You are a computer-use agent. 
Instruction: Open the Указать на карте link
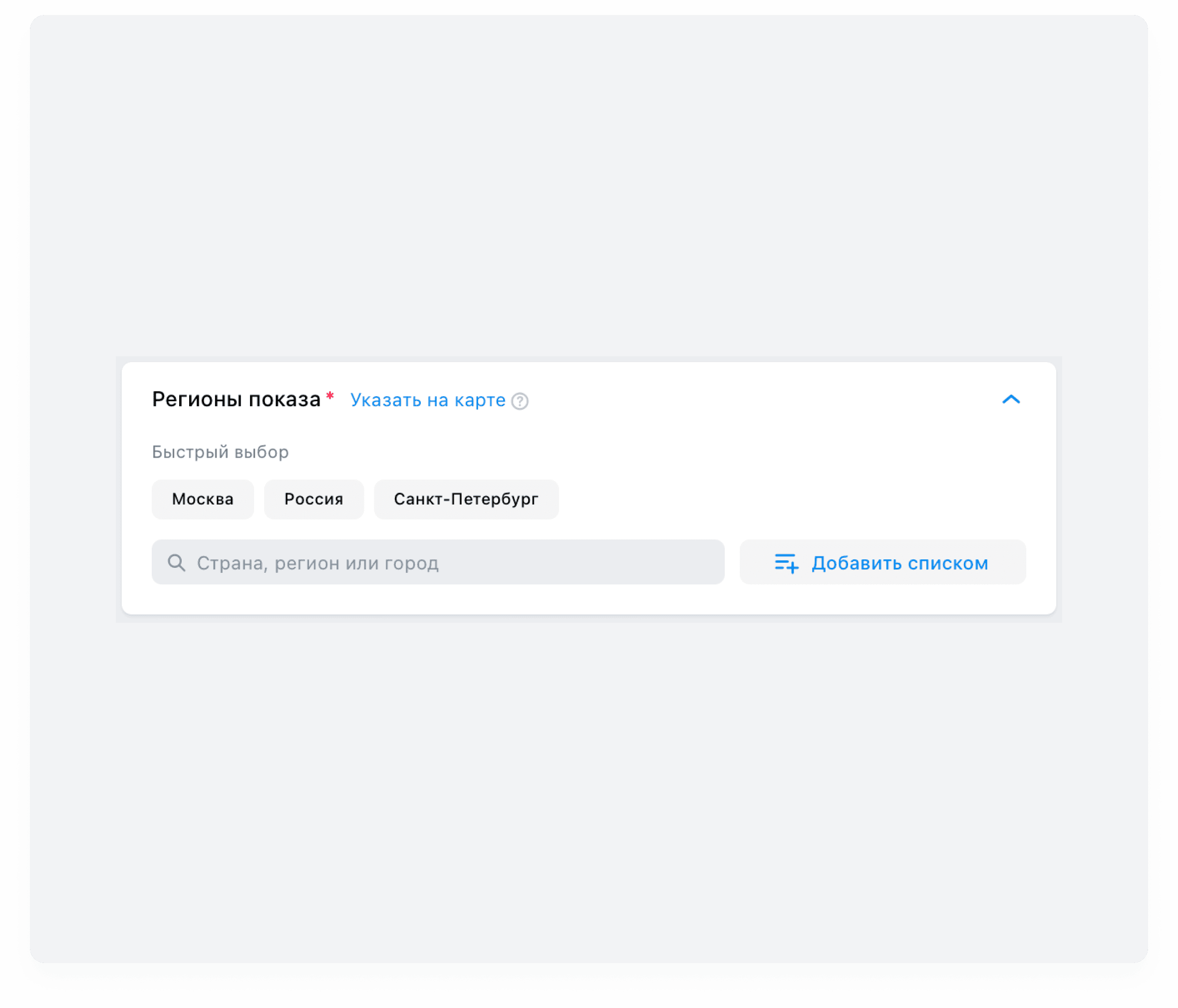click(x=428, y=400)
